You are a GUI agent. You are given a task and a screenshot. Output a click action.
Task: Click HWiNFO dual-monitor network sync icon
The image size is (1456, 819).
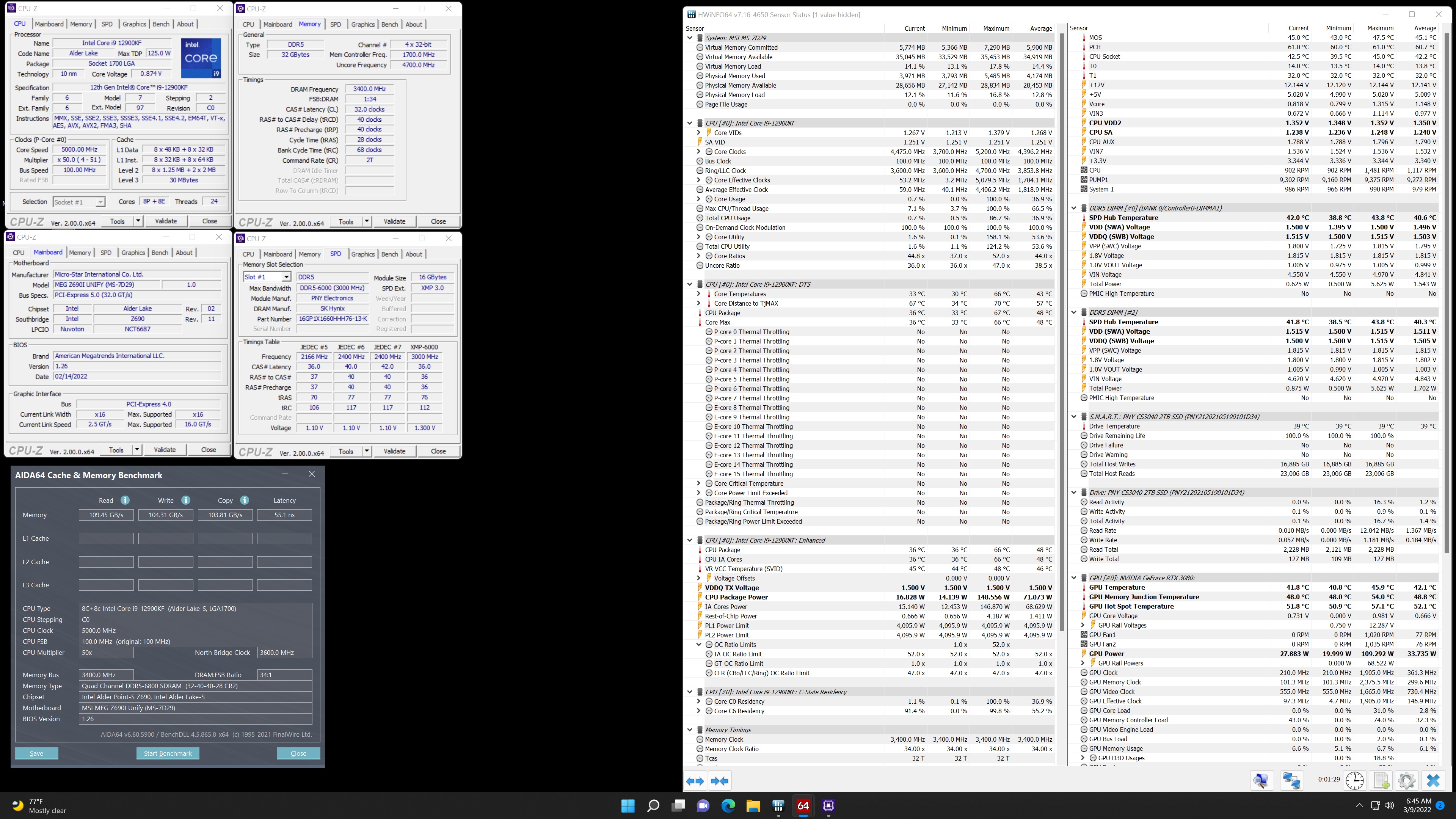point(1291,781)
